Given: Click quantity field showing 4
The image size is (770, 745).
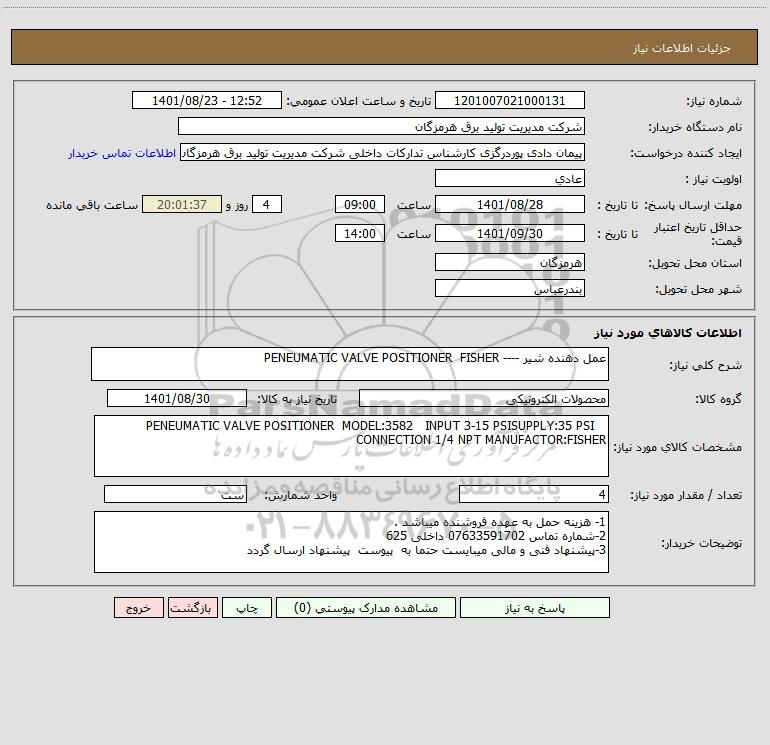Looking at the screenshot, I should tap(534, 495).
